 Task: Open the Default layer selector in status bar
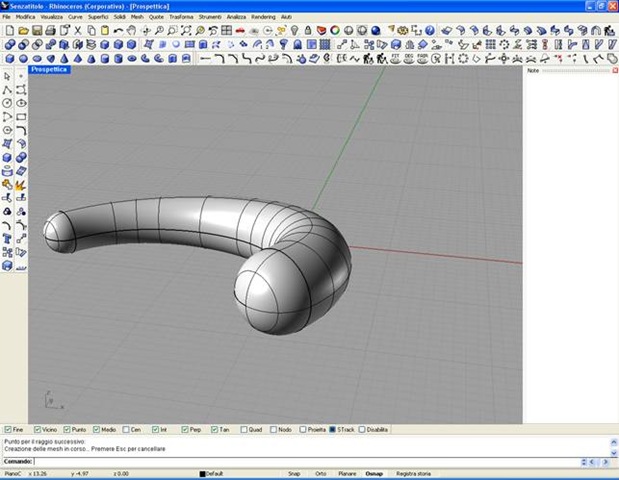click(214, 473)
